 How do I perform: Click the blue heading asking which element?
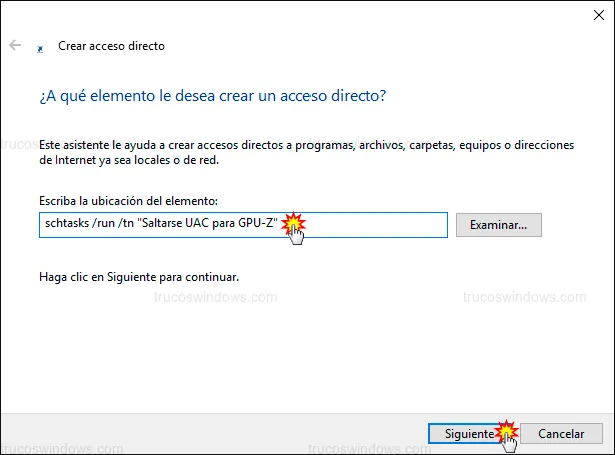click(x=213, y=97)
